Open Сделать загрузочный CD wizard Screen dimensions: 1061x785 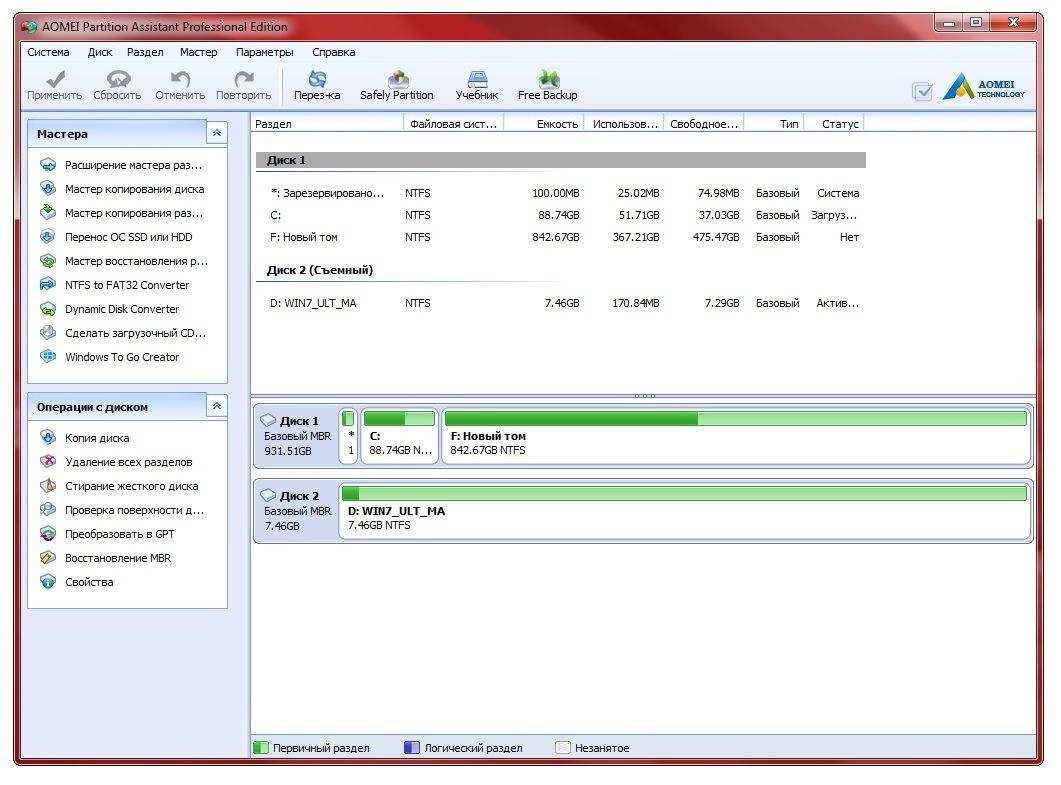click(123, 333)
